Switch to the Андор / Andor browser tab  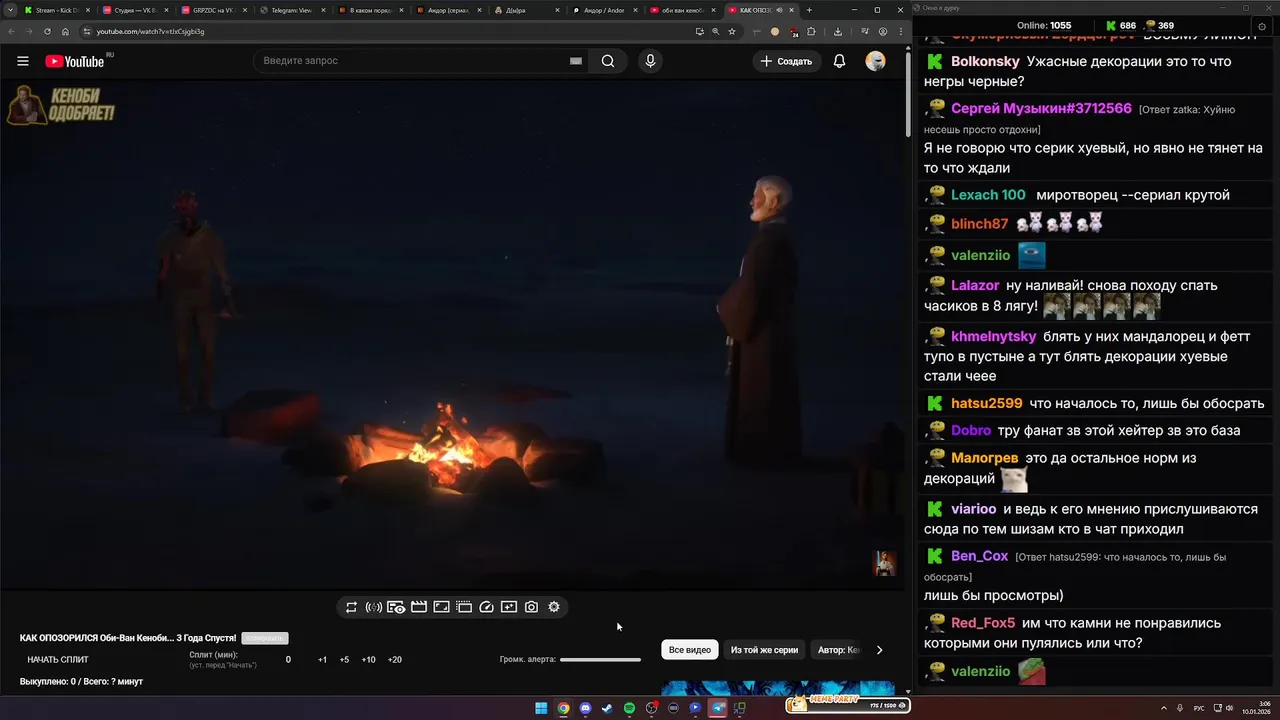pyautogui.click(x=603, y=10)
